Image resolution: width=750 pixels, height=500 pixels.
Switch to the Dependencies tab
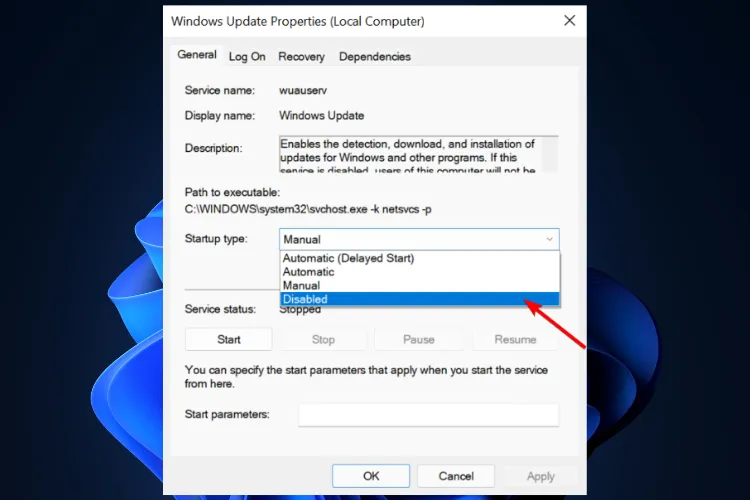[375, 56]
